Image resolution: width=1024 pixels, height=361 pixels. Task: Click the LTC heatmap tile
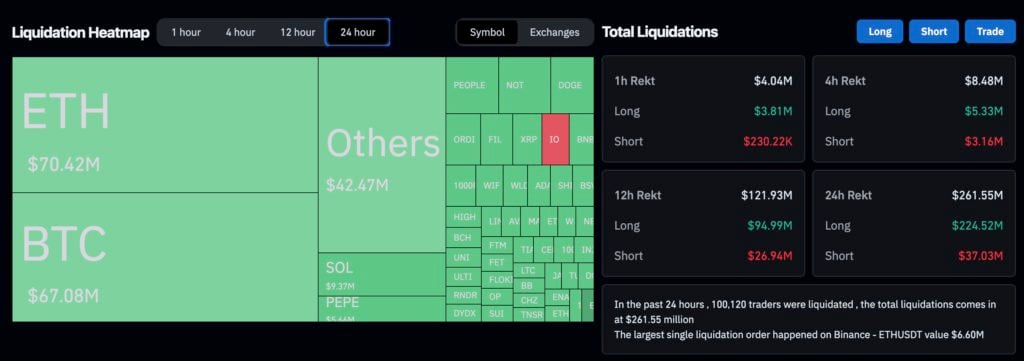coord(528,270)
